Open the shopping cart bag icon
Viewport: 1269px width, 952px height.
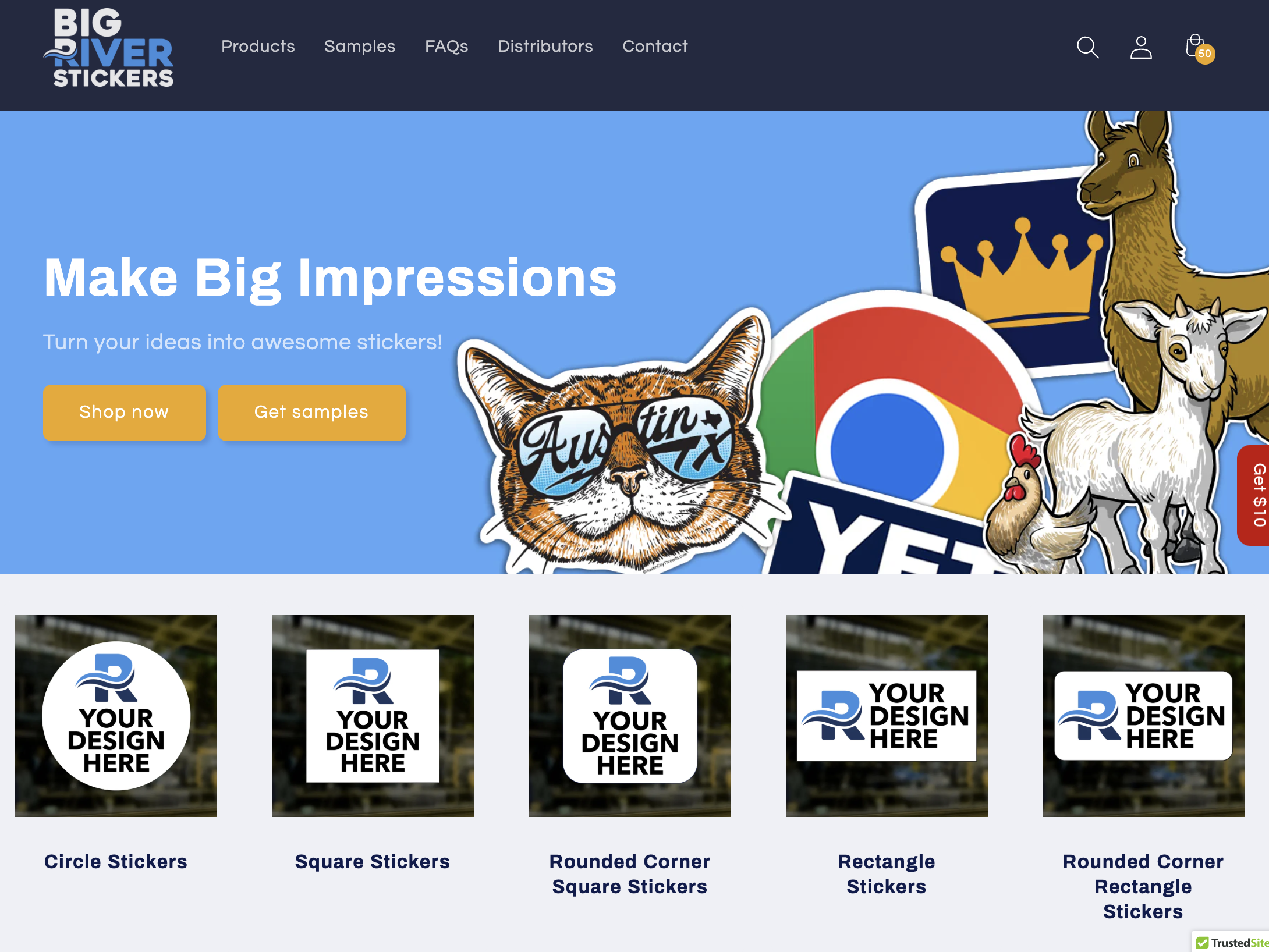pos(1199,48)
